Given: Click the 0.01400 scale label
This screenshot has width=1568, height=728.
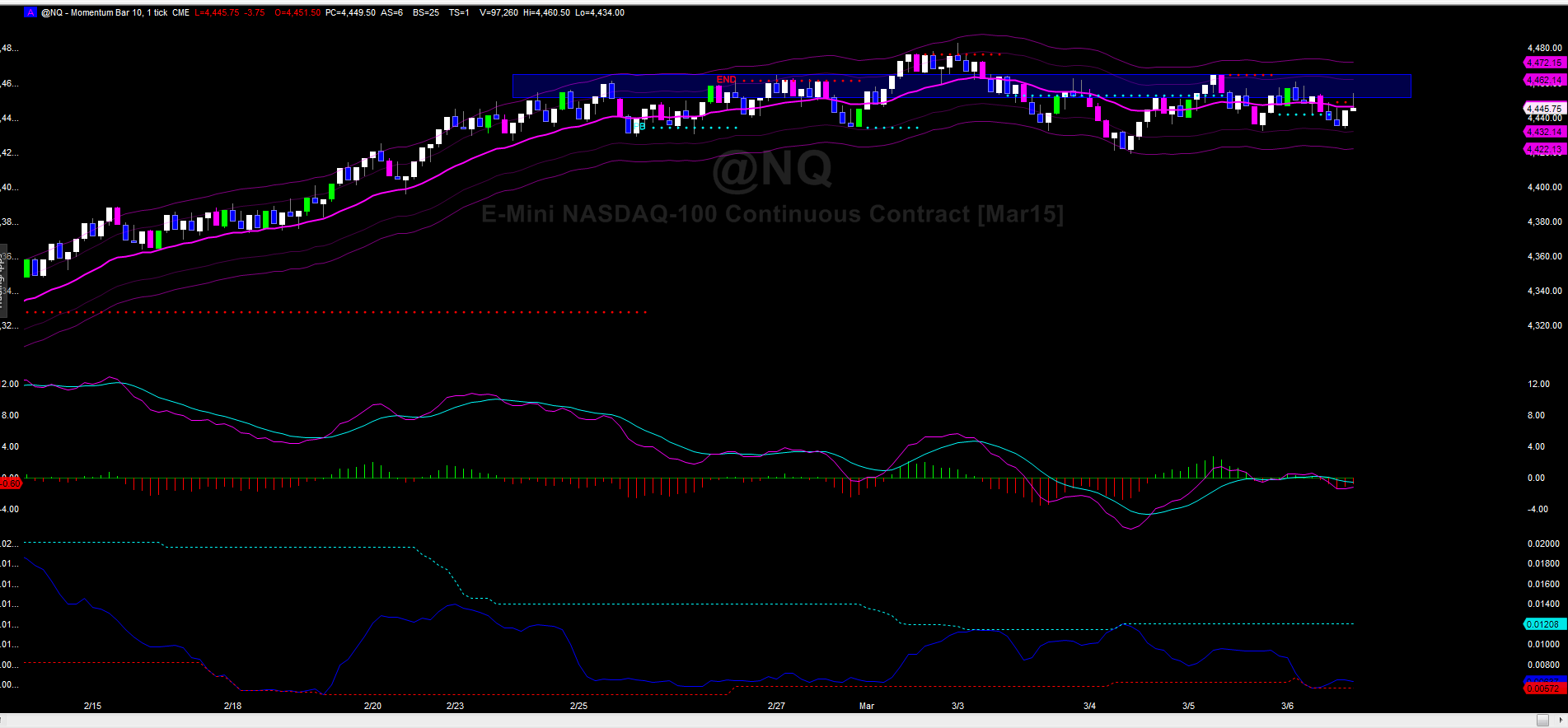Looking at the screenshot, I should pyautogui.click(x=1543, y=604).
